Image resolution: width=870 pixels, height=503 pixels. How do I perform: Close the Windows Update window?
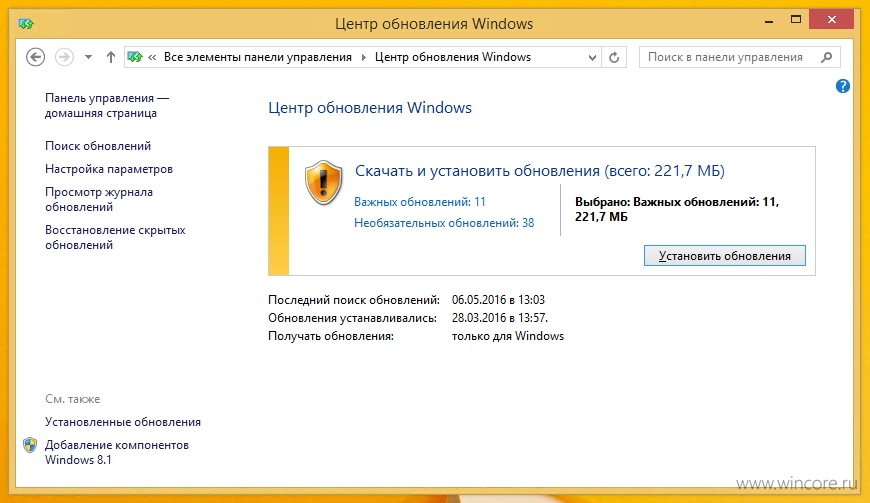[831, 19]
